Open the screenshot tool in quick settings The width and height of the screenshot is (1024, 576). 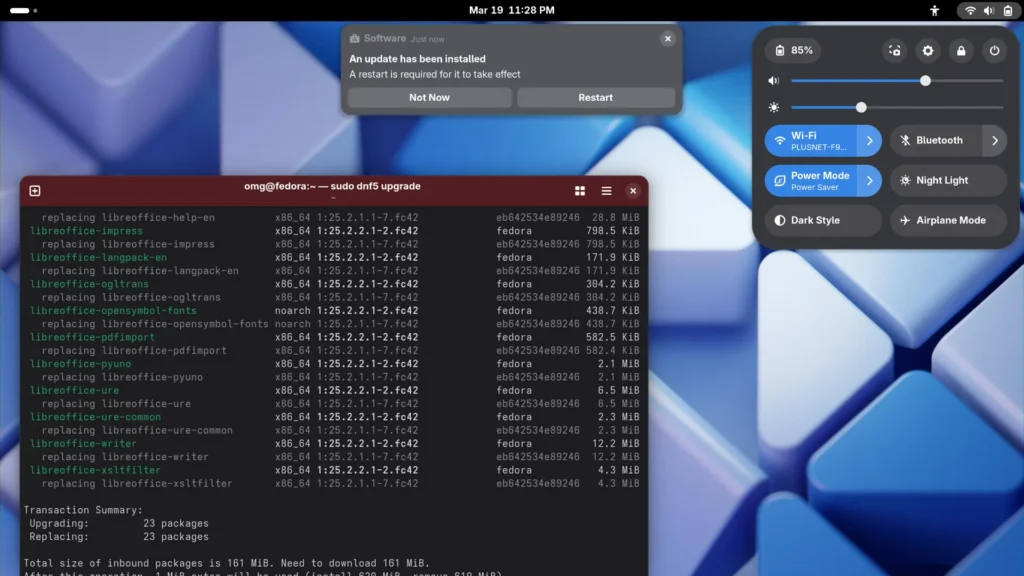click(x=893, y=50)
